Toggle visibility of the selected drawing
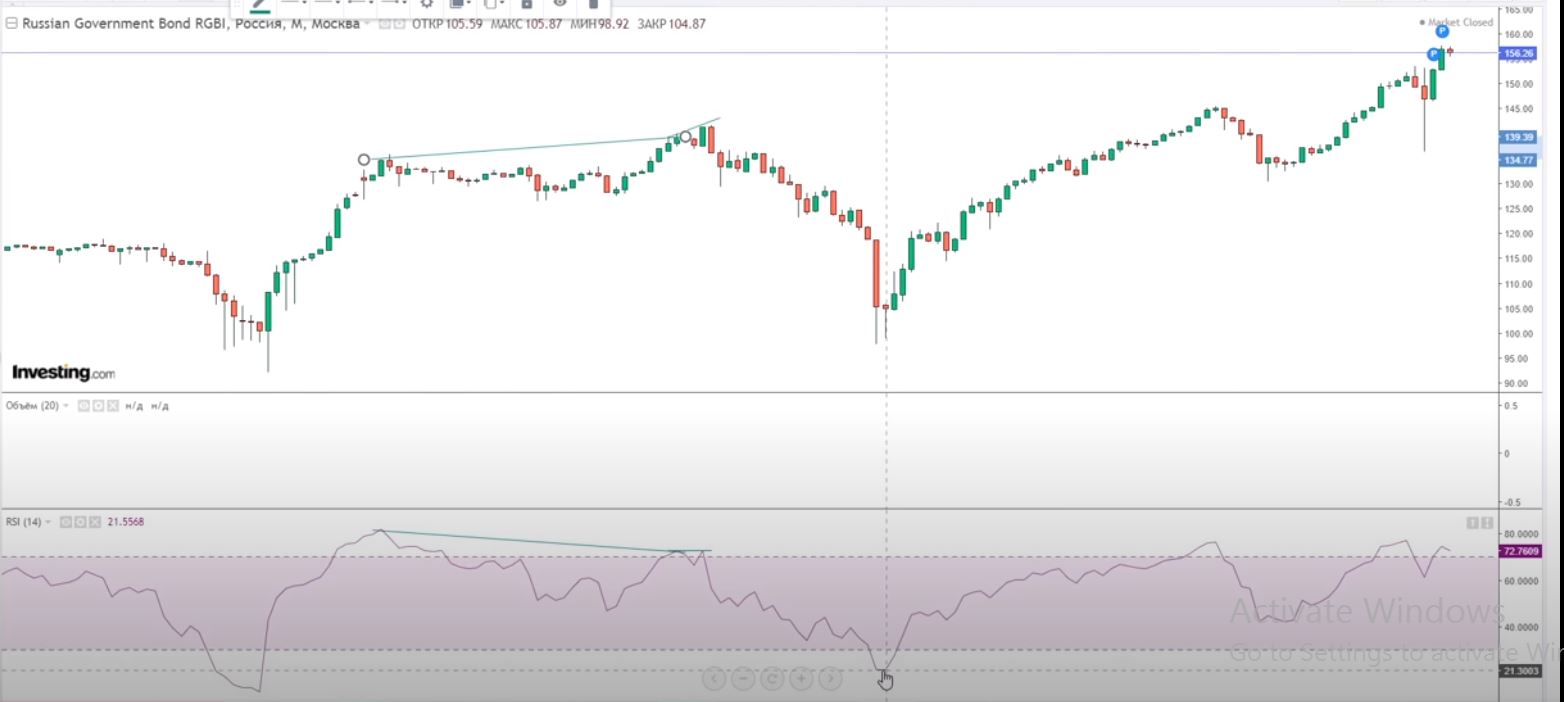The width and height of the screenshot is (1564, 702). click(560, 4)
